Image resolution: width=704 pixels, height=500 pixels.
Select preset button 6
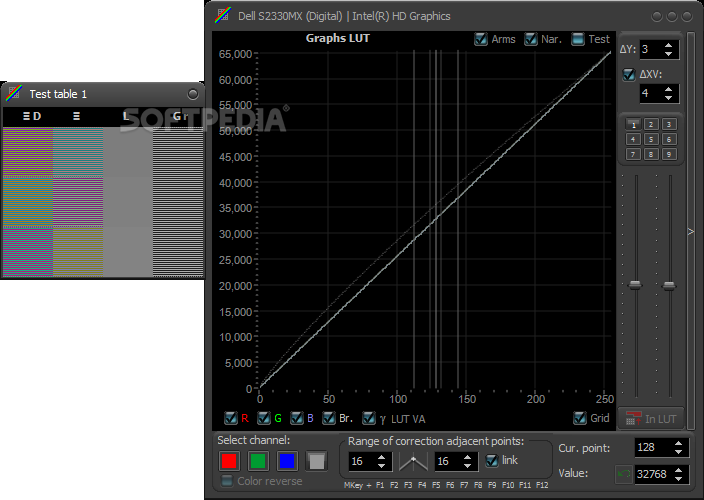click(669, 139)
